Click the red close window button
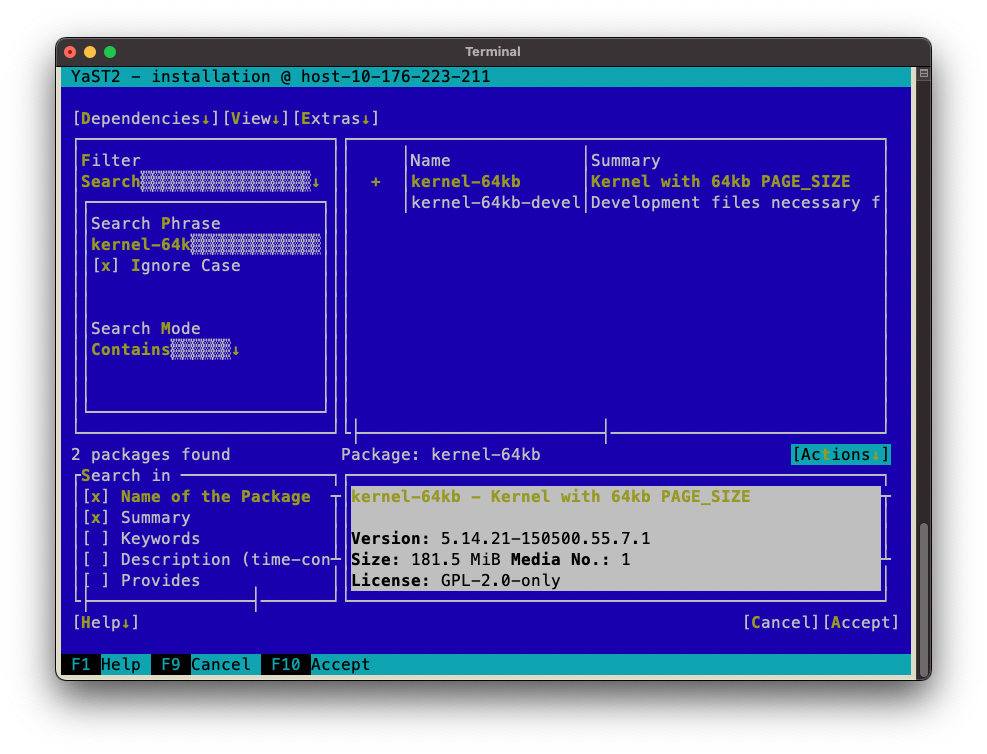Image resolution: width=987 pixels, height=754 pixels. coord(70,52)
